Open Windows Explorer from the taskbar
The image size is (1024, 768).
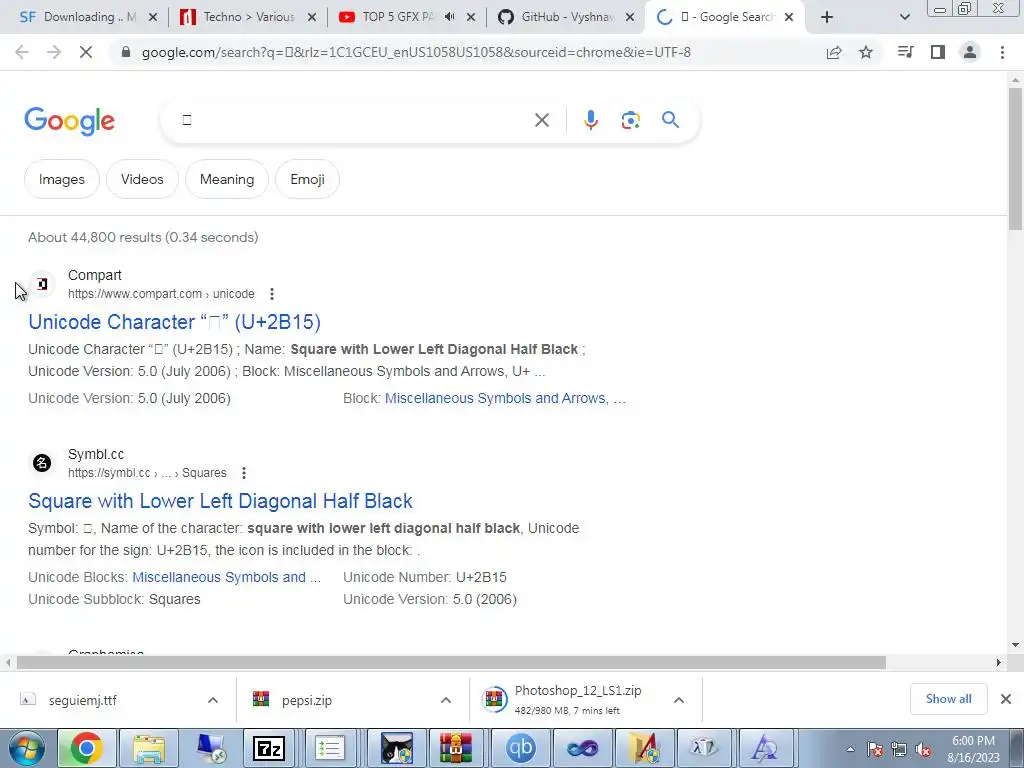coord(149,748)
